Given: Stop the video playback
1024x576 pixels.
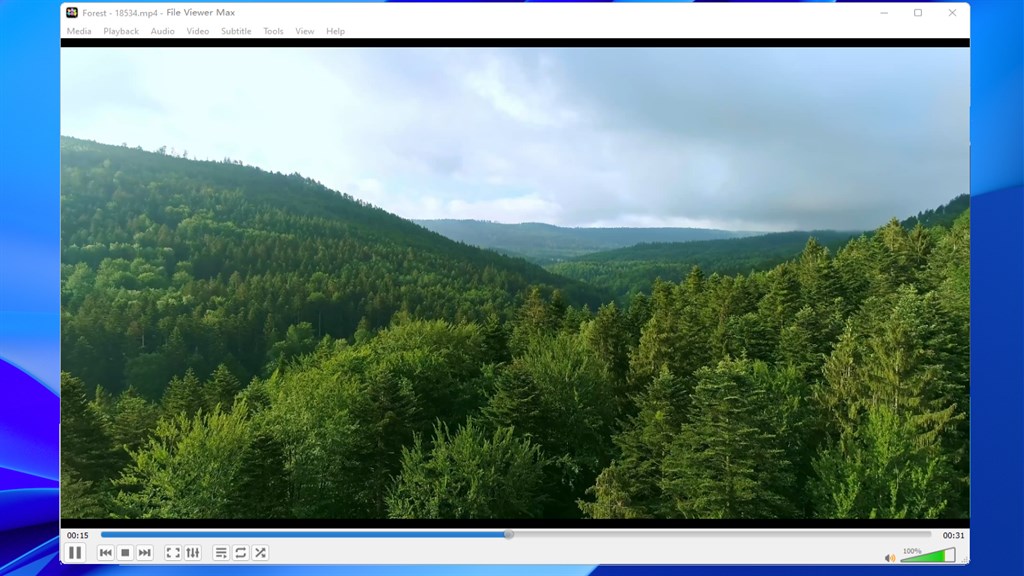Looking at the screenshot, I should [x=125, y=552].
